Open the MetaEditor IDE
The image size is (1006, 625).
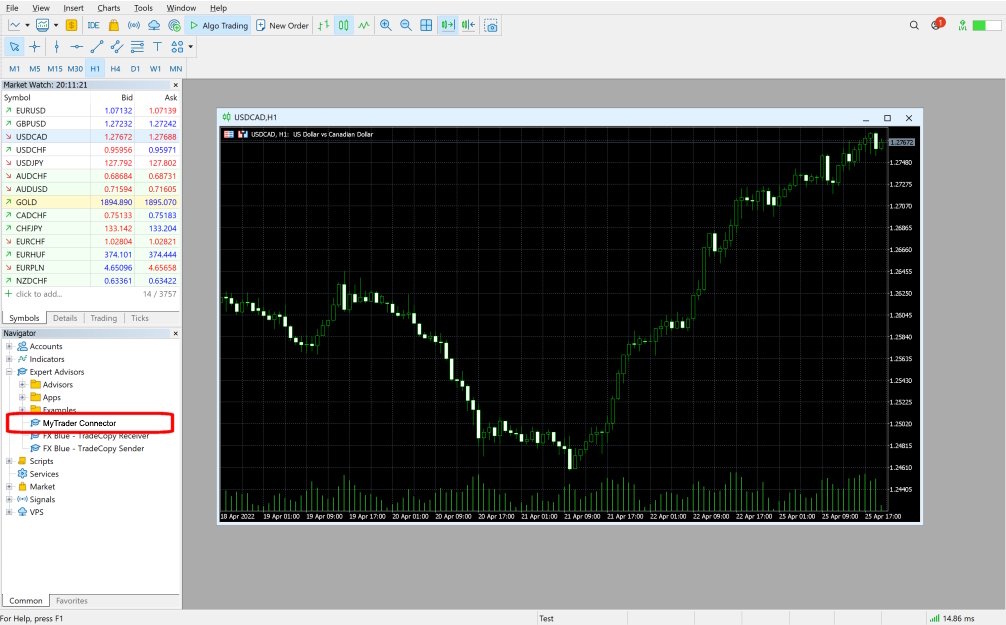(93, 25)
